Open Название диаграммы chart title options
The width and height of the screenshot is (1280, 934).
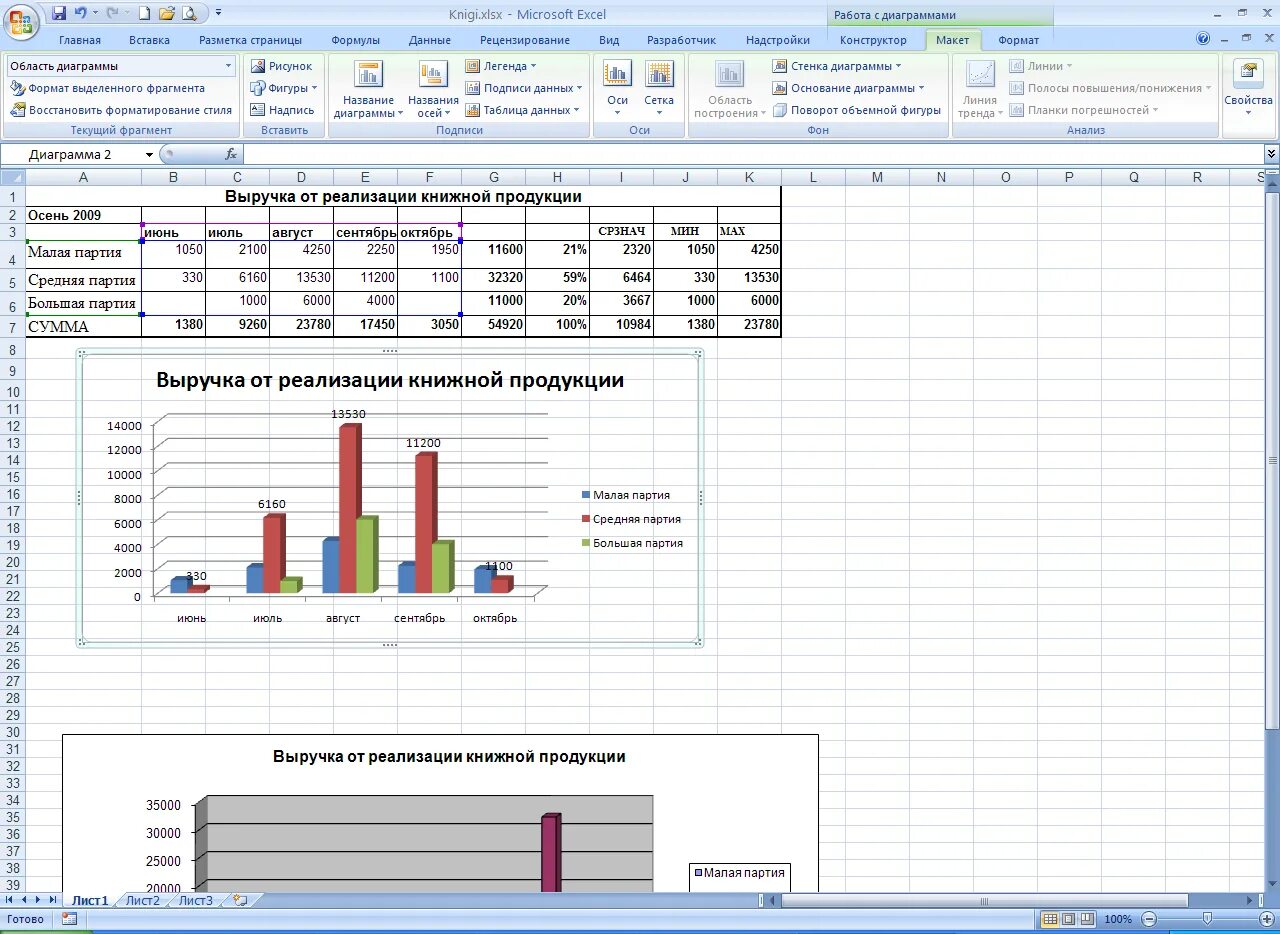[368, 89]
